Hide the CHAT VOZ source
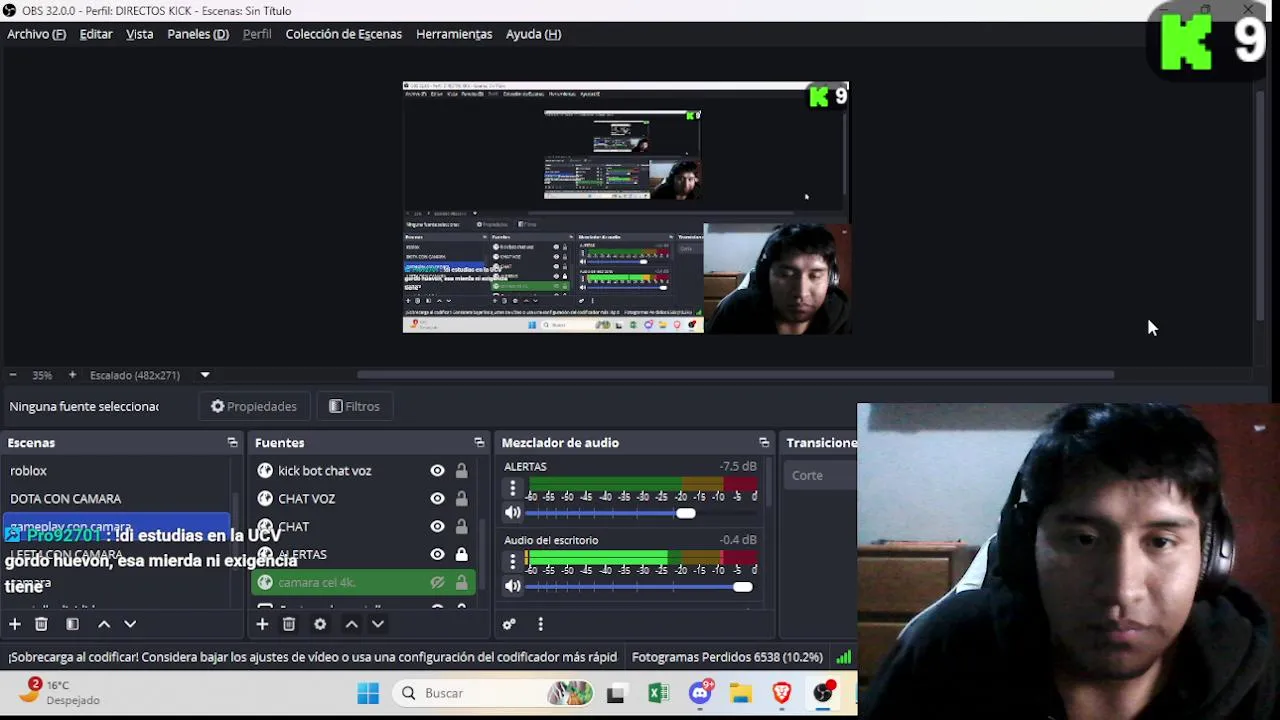Screen dimensions: 1280x720 click(437, 498)
